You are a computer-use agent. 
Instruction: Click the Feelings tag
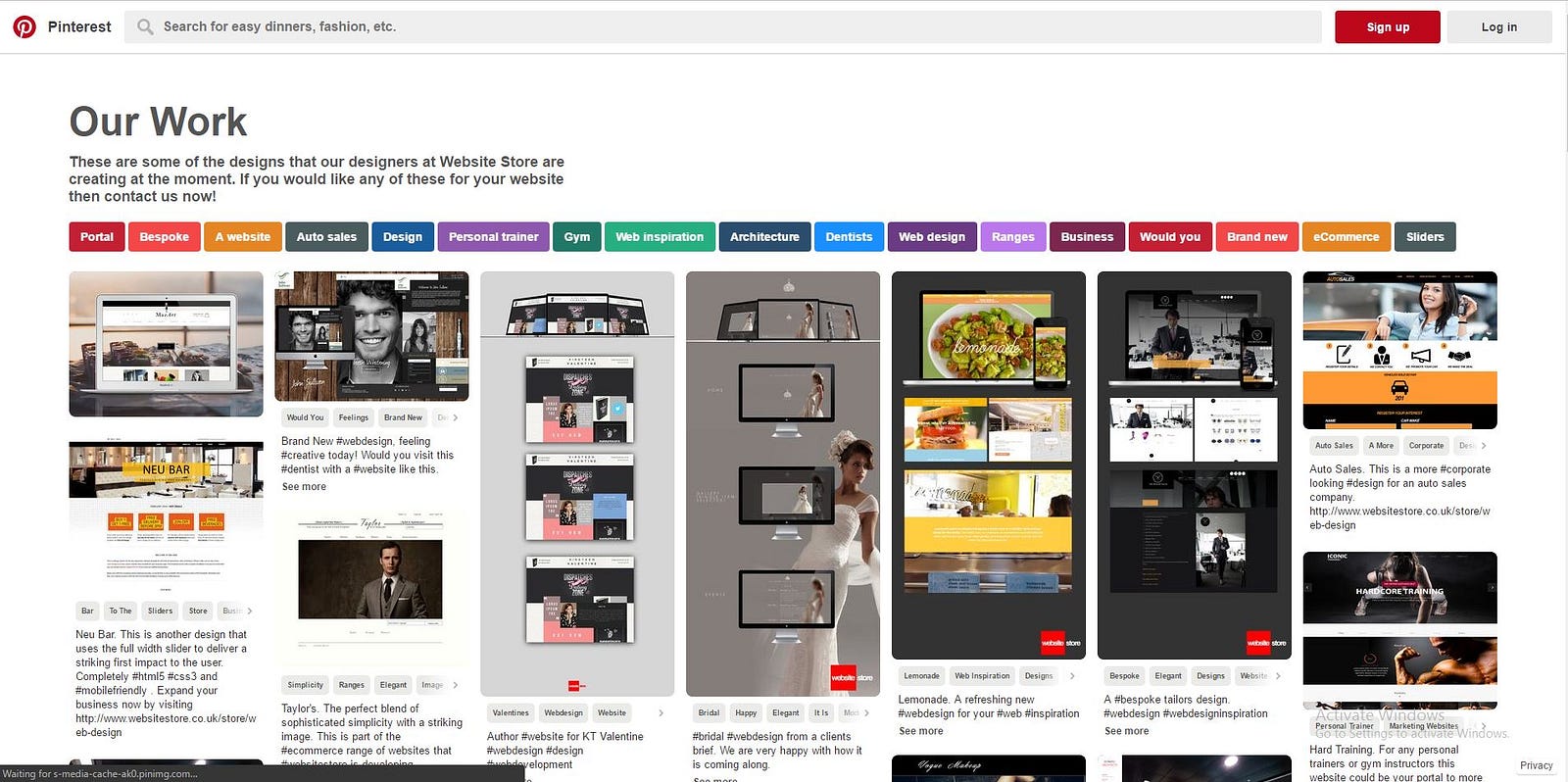[354, 417]
